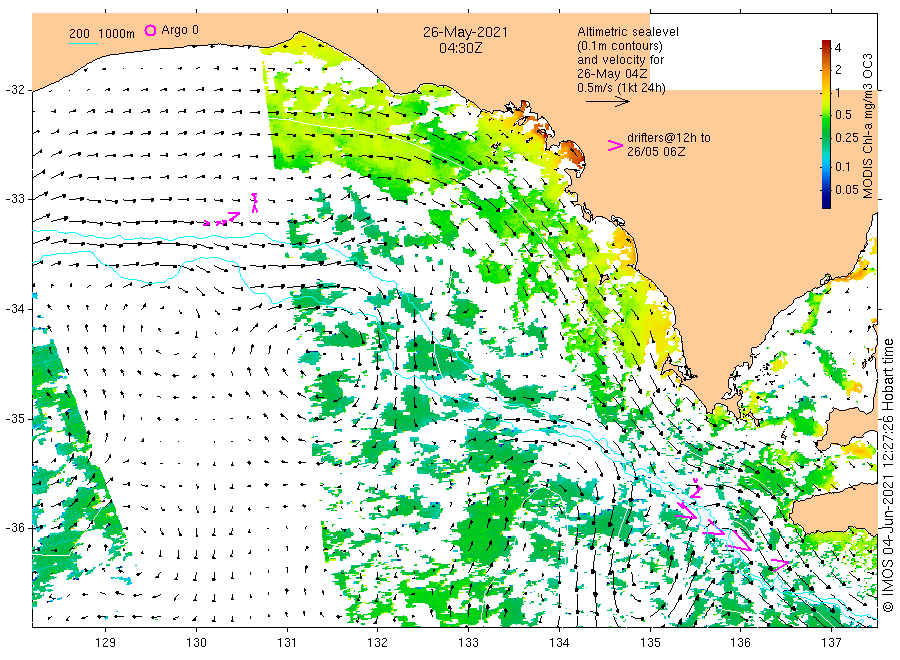Screen dimensions: 900x660
Task: Click the colorbar tick value 0.25
Action: (x=847, y=138)
